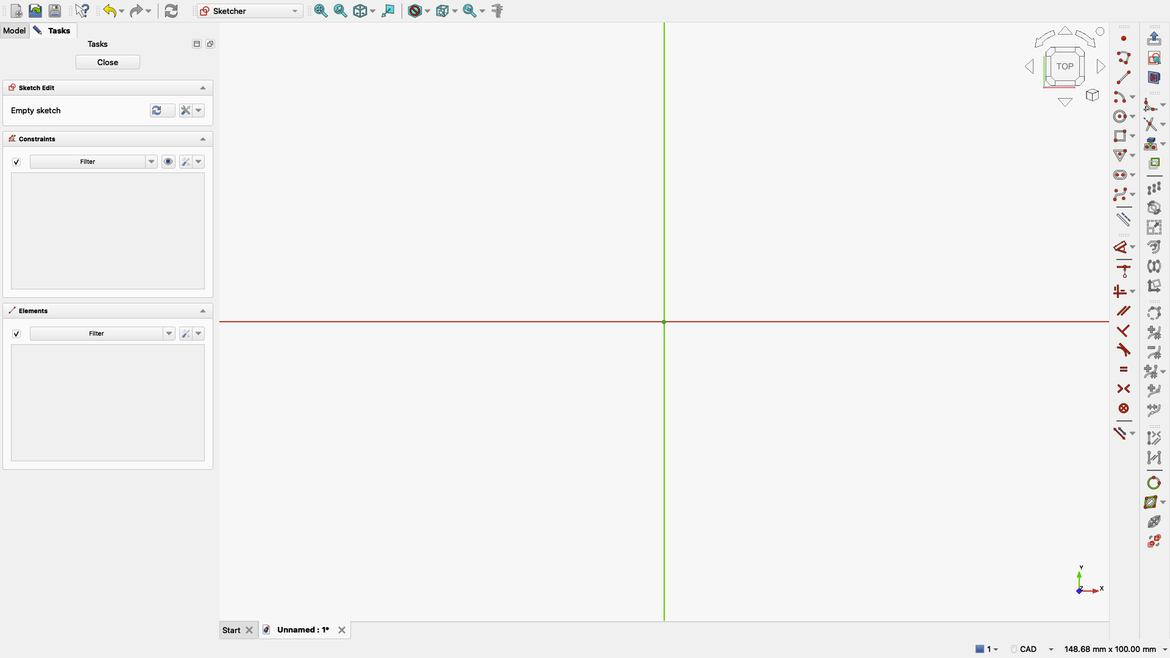1170x658 pixels.
Task: Switch to the Start tab
Action: click(x=230, y=629)
